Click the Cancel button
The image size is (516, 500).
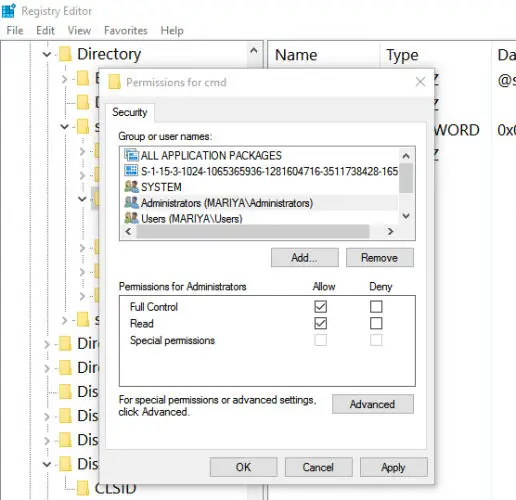click(x=318, y=467)
